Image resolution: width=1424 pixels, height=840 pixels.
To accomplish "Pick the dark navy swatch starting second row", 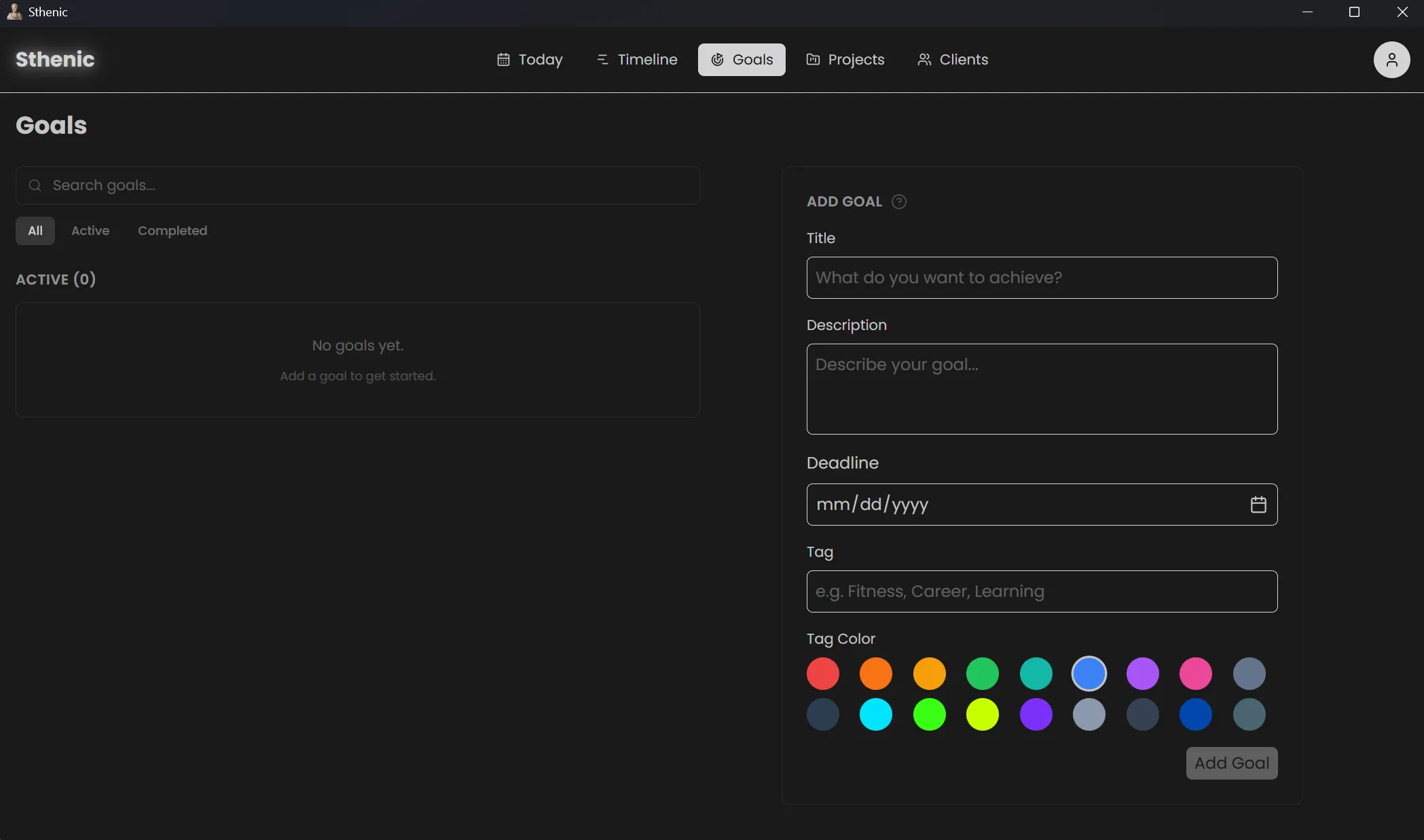I will click(823, 714).
